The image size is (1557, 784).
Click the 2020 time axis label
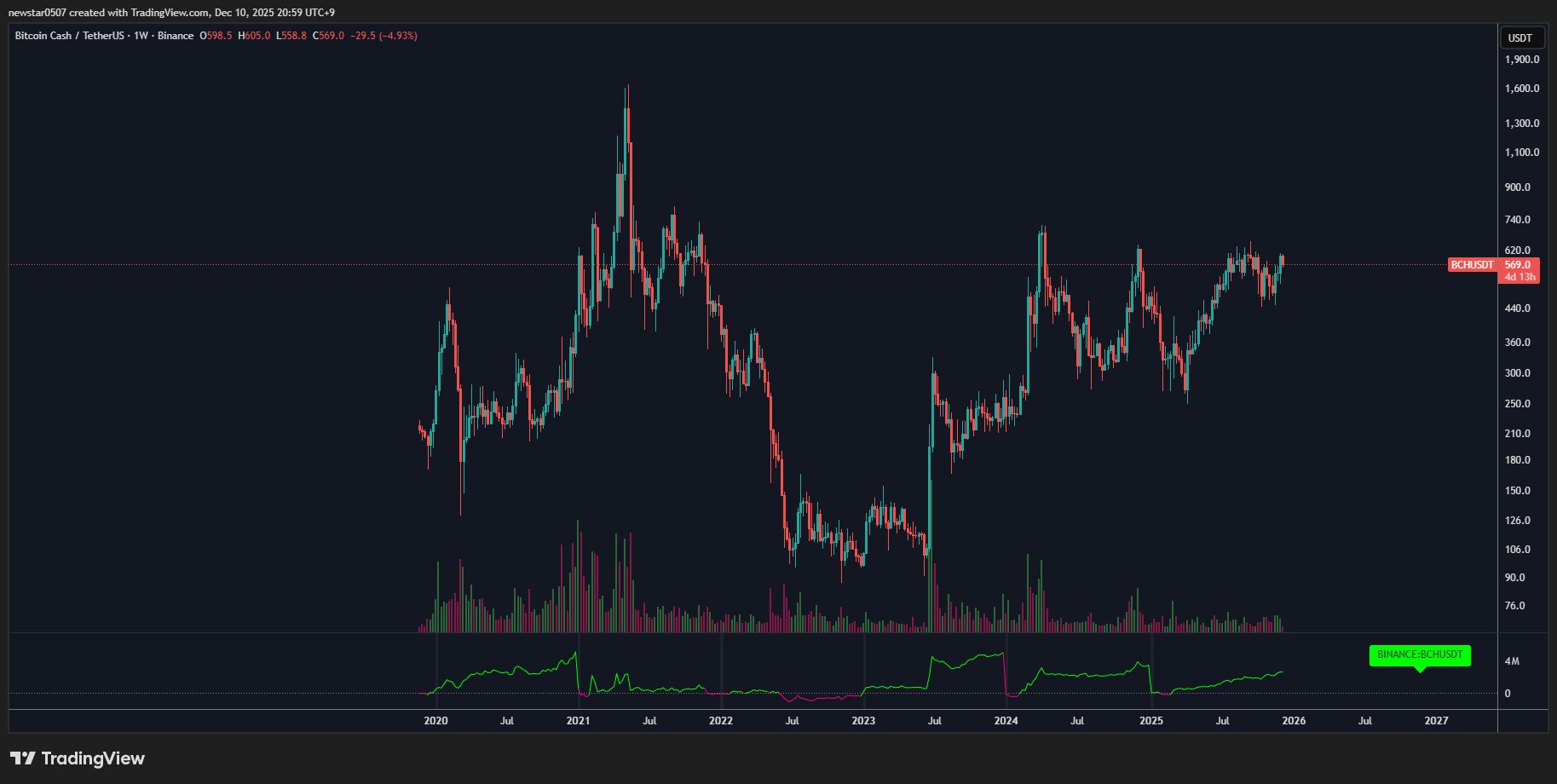[435, 721]
